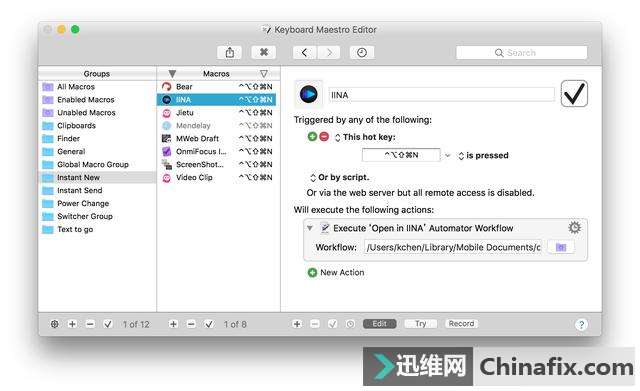The image size is (640, 391).
Task: Add a new group with plus button
Action: click(x=72, y=324)
